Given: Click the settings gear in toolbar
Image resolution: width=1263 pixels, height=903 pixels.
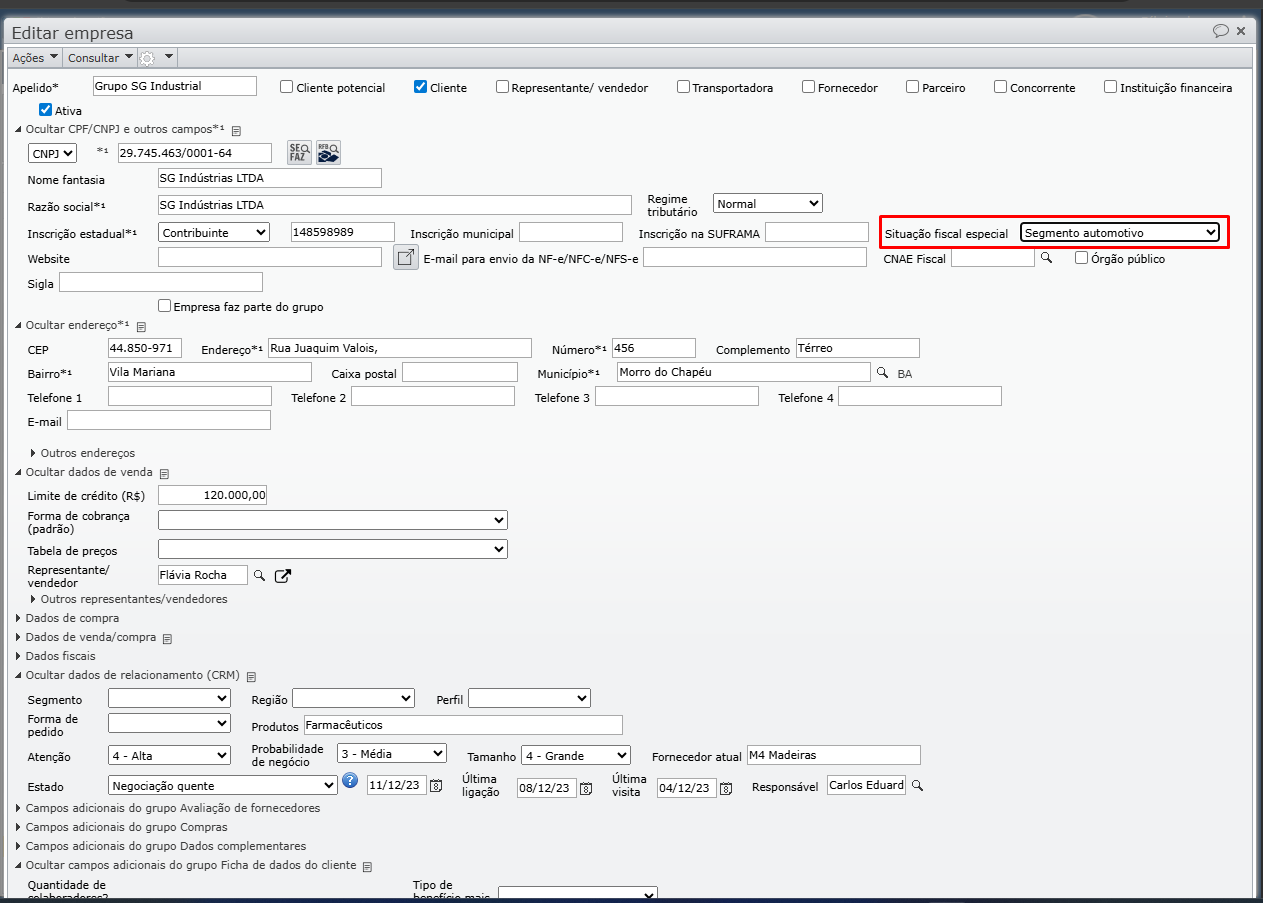Looking at the screenshot, I should click(148, 58).
